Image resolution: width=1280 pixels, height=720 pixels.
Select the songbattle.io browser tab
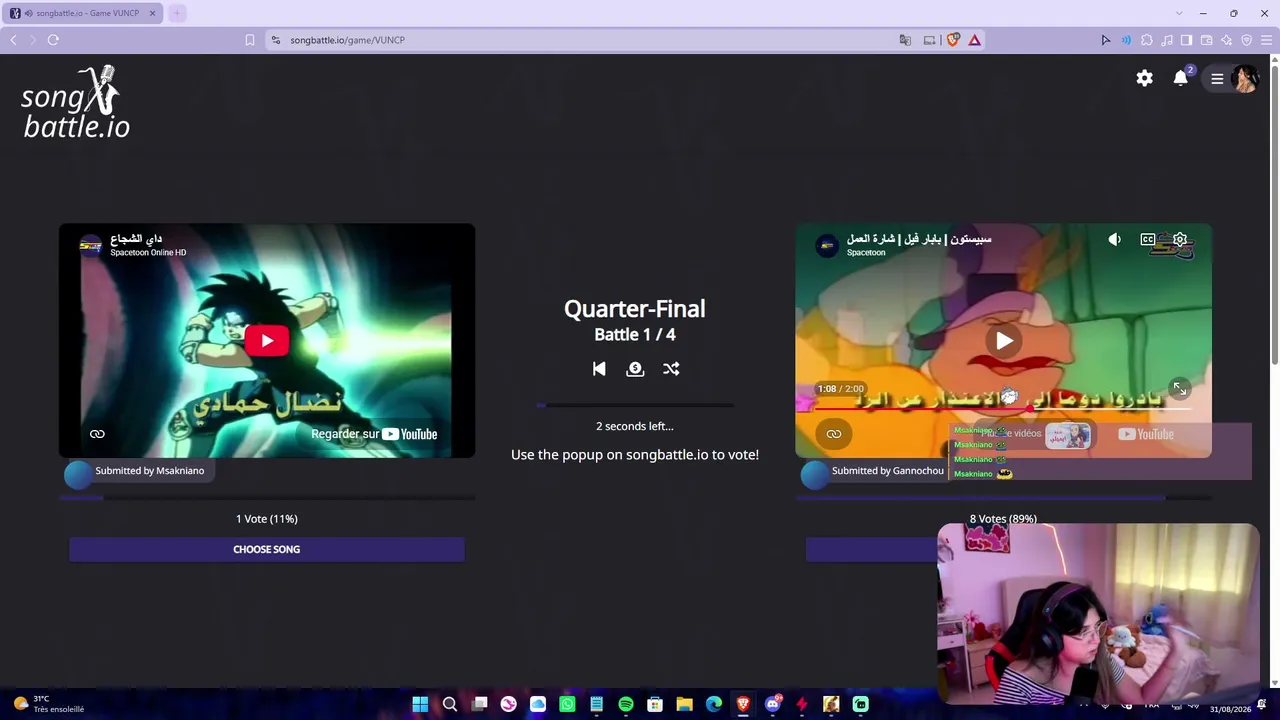point(84,13)
